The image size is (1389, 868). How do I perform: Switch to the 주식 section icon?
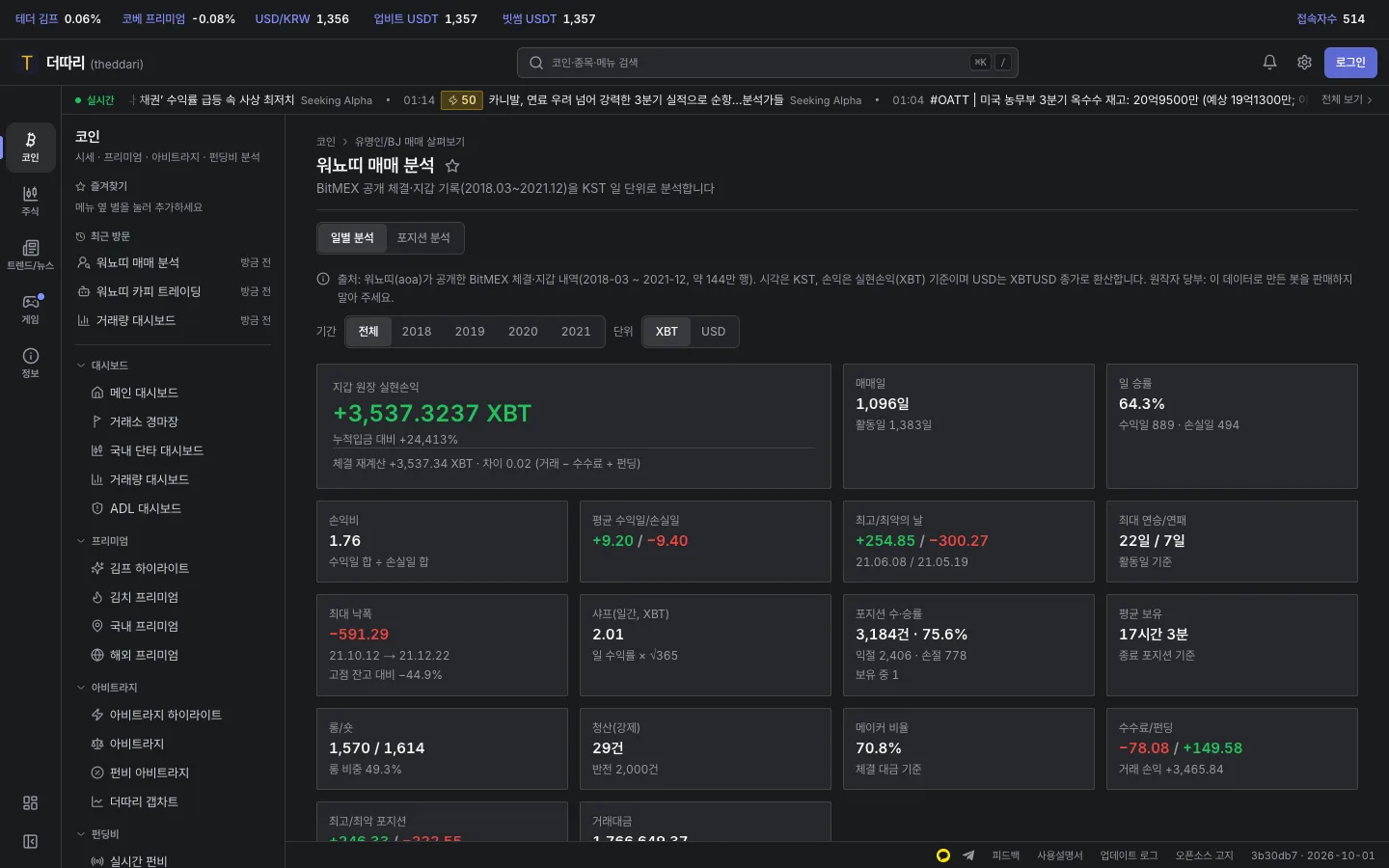point(31,201)
